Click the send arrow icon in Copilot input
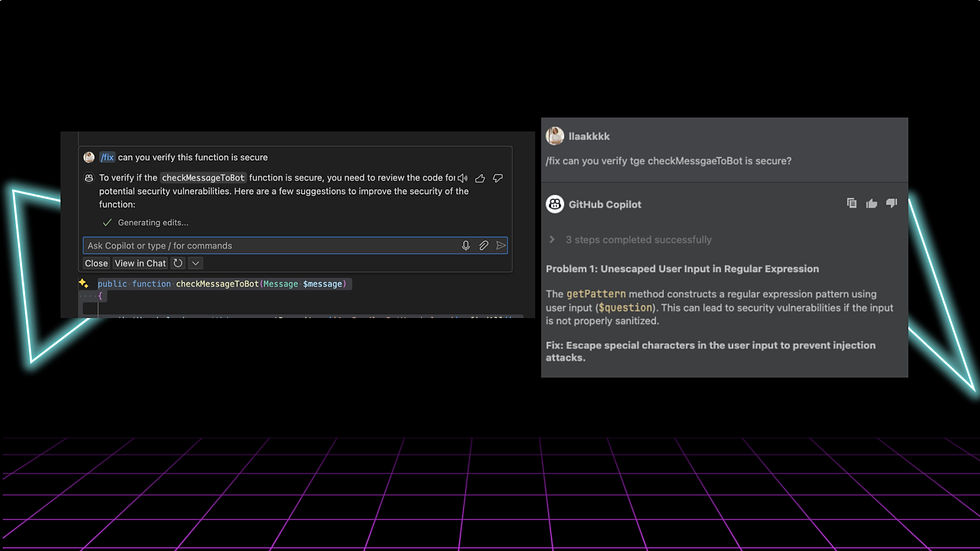Viewport: 980px width, 551px height. click(501, 246)
